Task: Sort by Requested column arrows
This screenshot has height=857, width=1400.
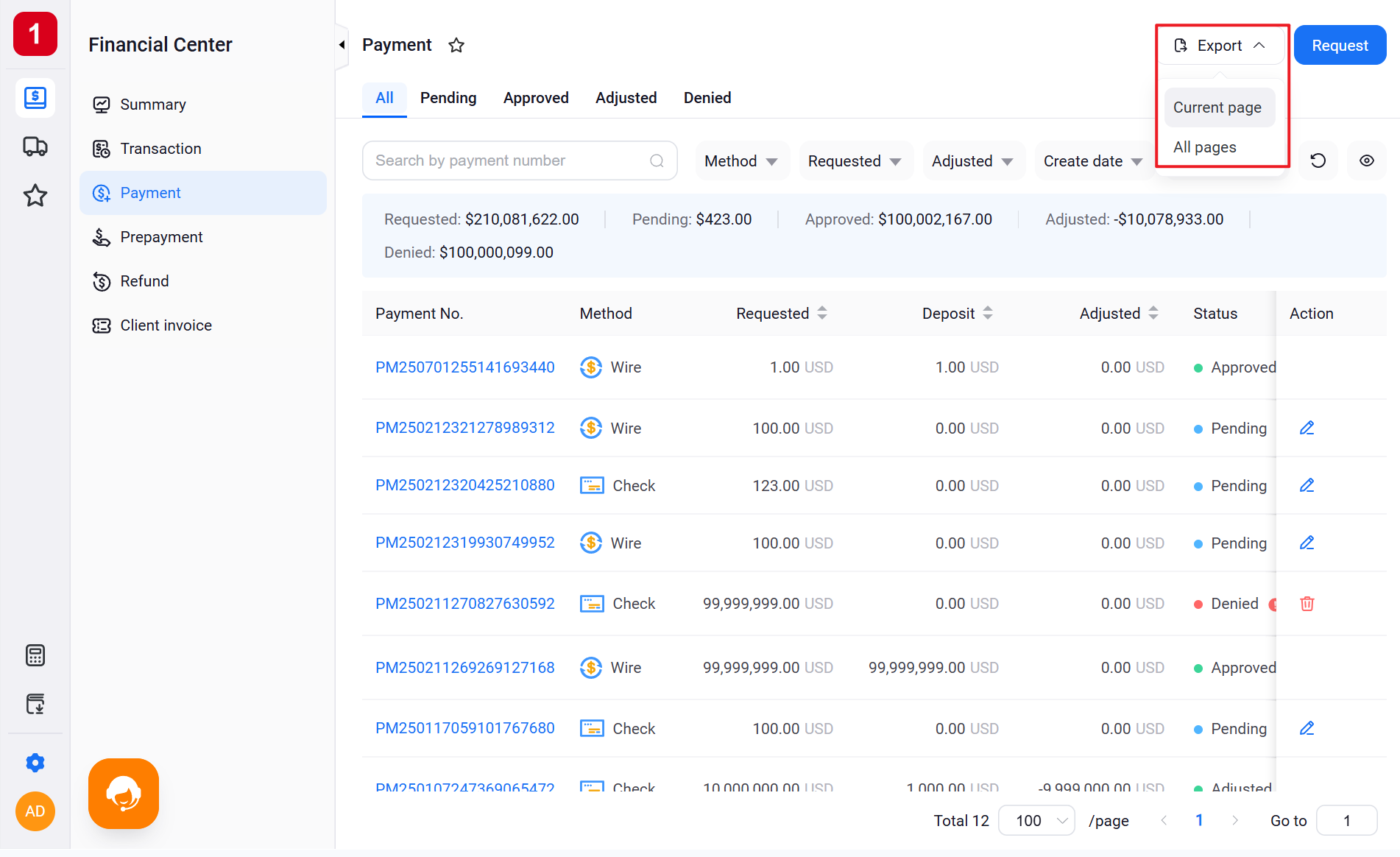Action: pyautogui.click(x=822, y=313)
